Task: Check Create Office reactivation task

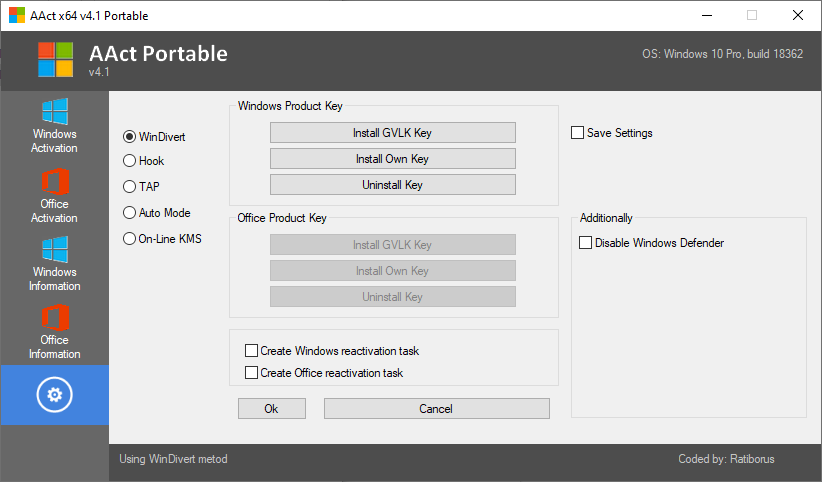Action: click(251, 373)
